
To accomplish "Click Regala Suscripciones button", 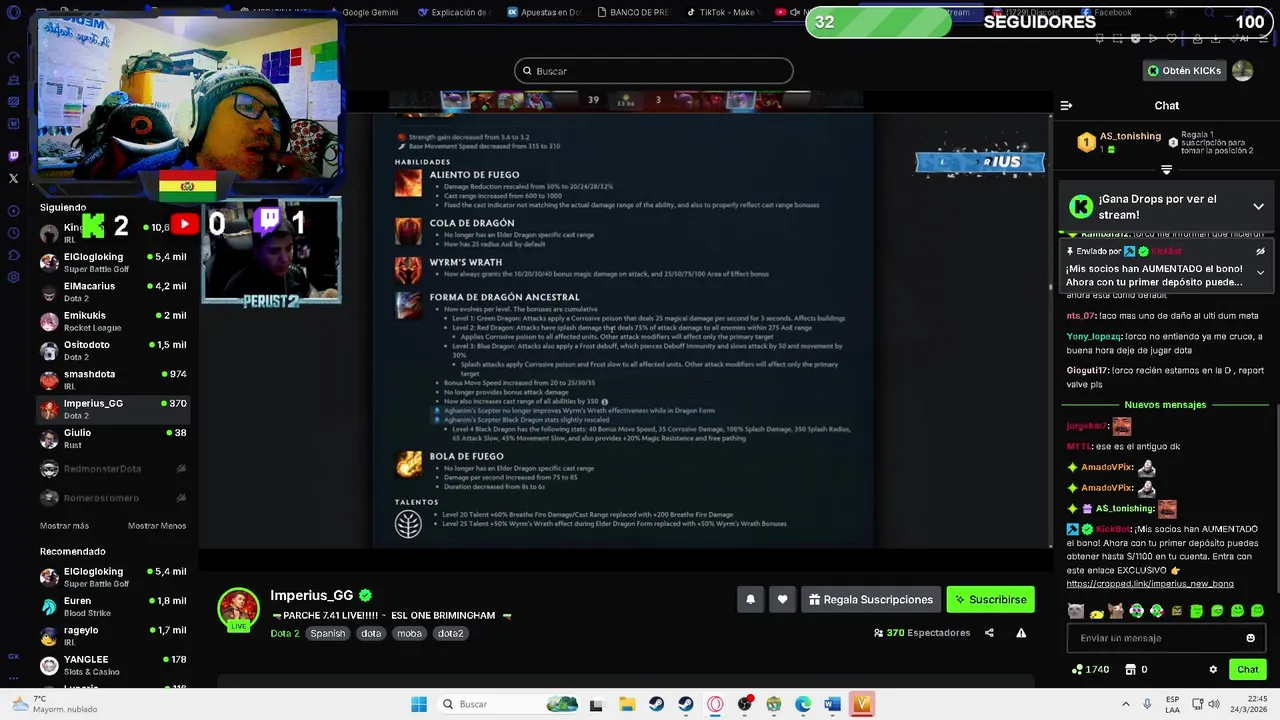I will pyautogui.click(x=871, y=599).
